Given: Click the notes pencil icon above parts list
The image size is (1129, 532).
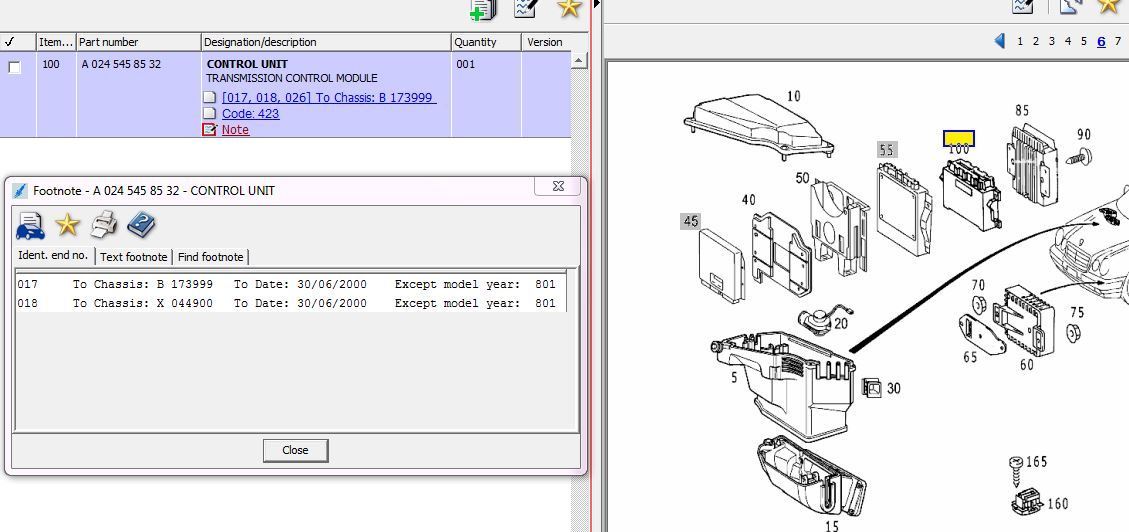Looking at the screenshot, I should pos(526,8).
